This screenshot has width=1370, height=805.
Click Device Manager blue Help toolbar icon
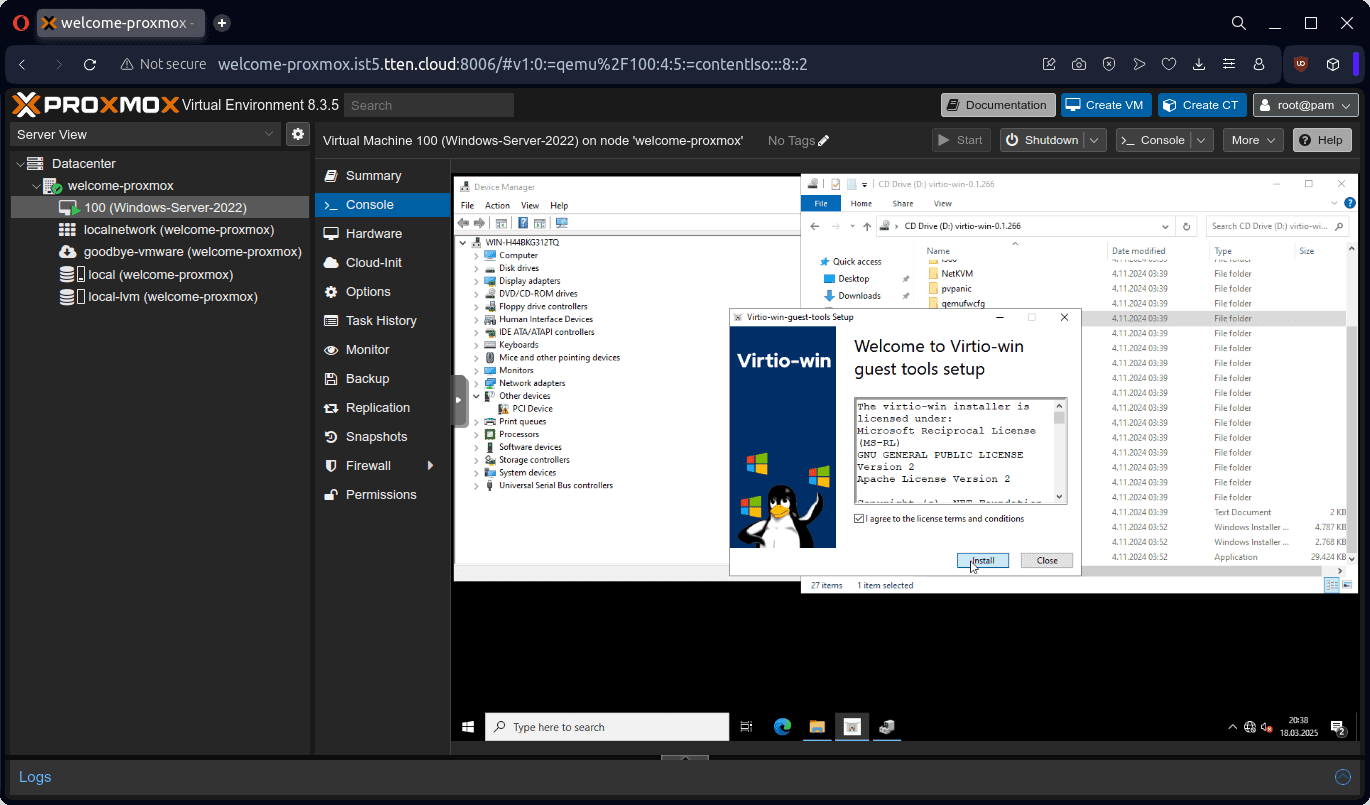523,223
